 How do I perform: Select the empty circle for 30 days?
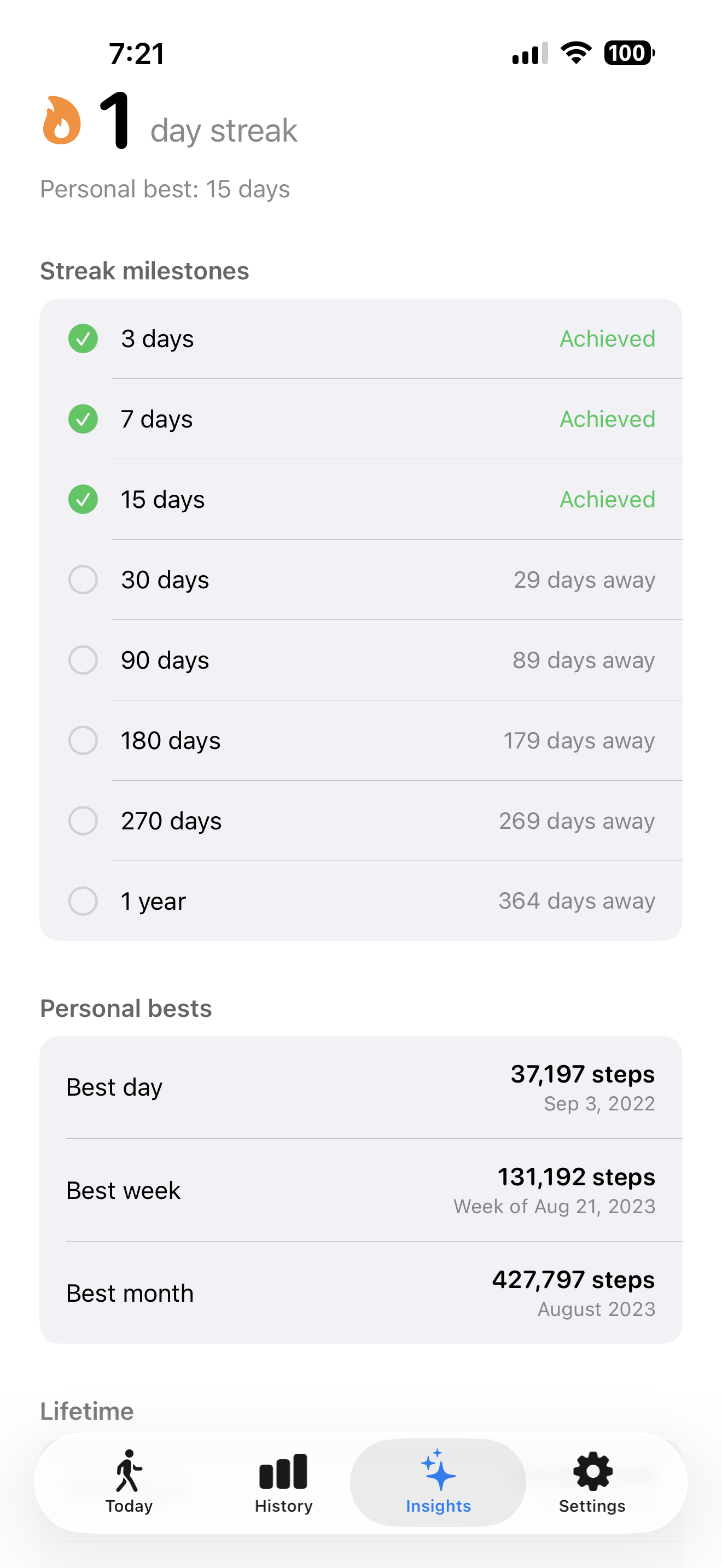pyautogui.click(x=83, y=580)
